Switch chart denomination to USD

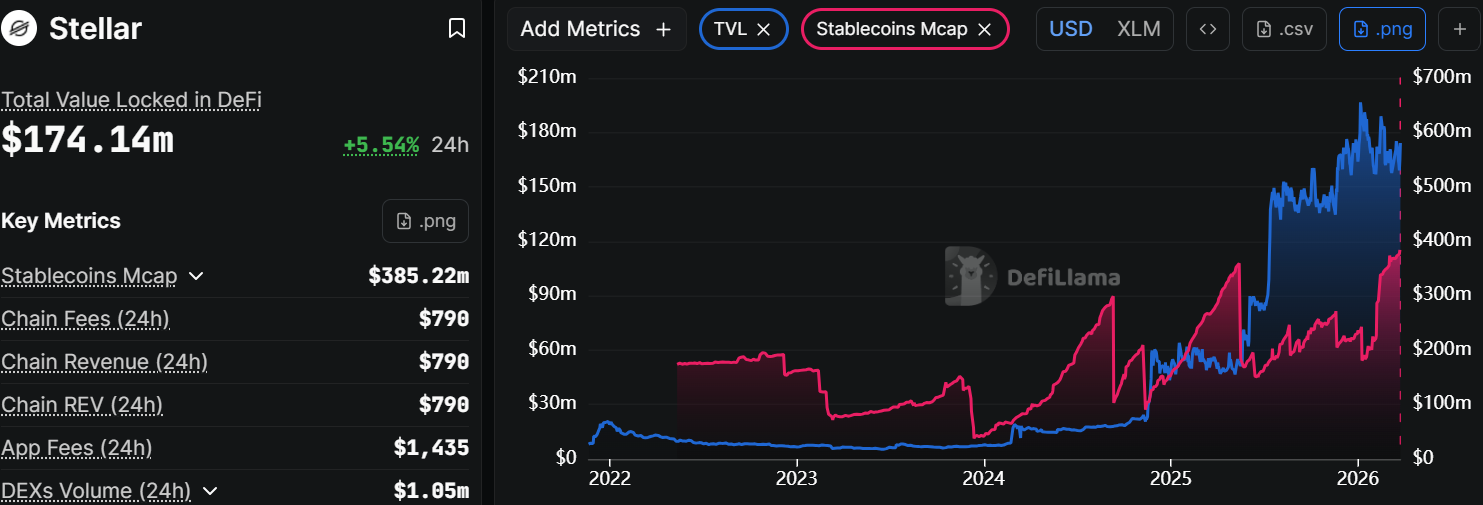(x=1070, y=29)
